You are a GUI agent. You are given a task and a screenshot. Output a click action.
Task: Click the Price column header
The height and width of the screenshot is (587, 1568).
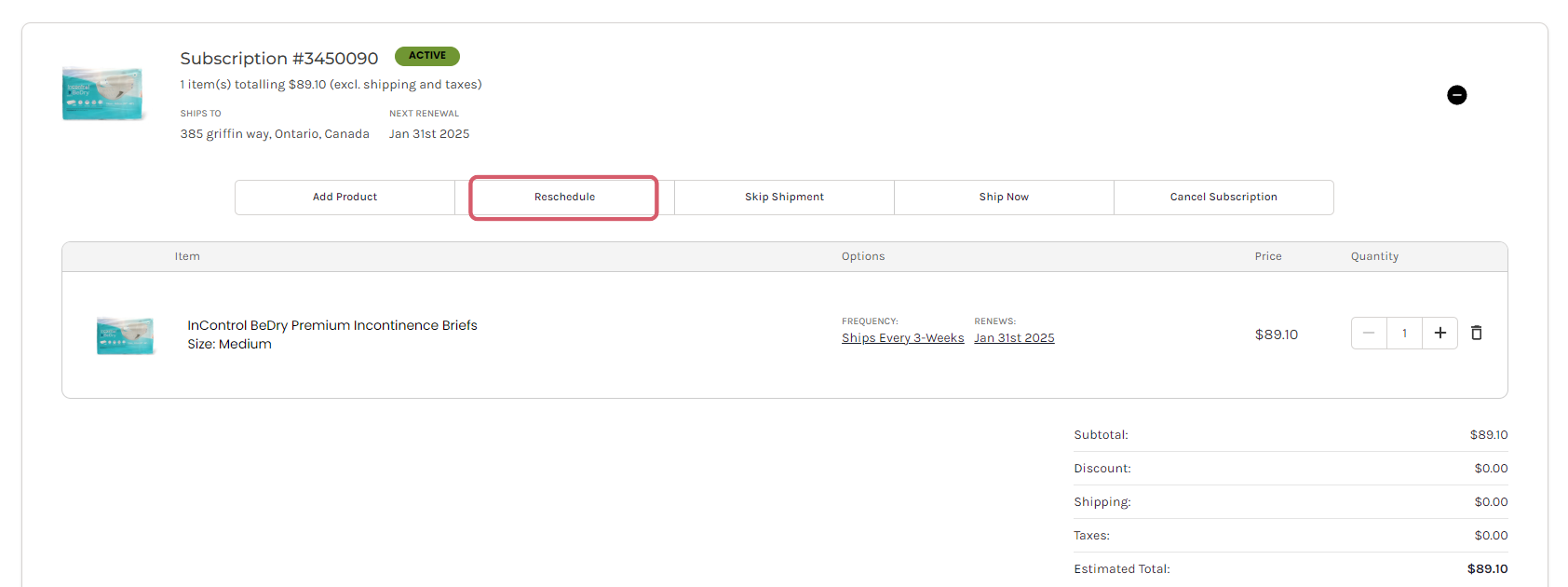1268,256
